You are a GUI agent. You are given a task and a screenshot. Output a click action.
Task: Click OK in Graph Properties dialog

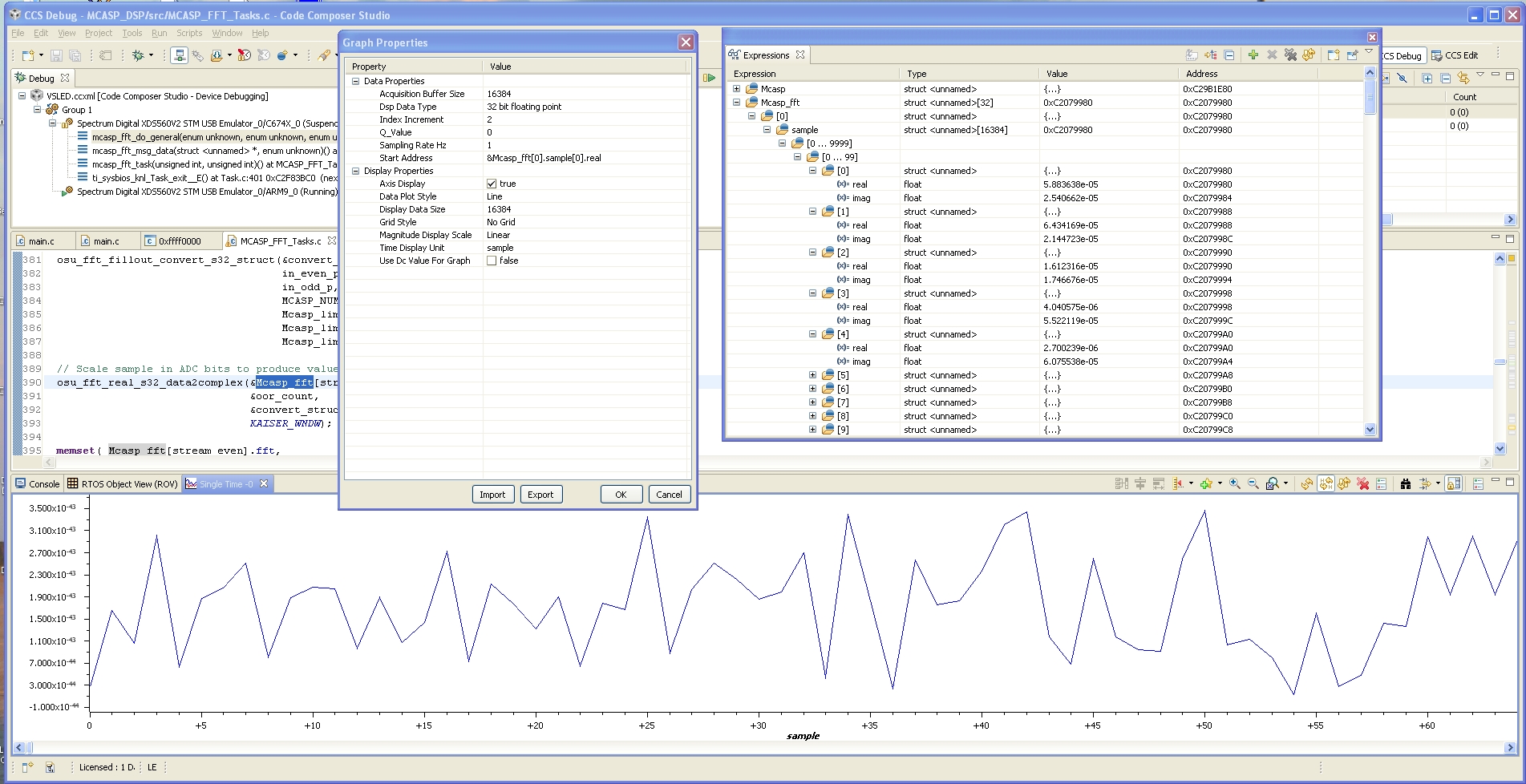click(x=621, y=495)
